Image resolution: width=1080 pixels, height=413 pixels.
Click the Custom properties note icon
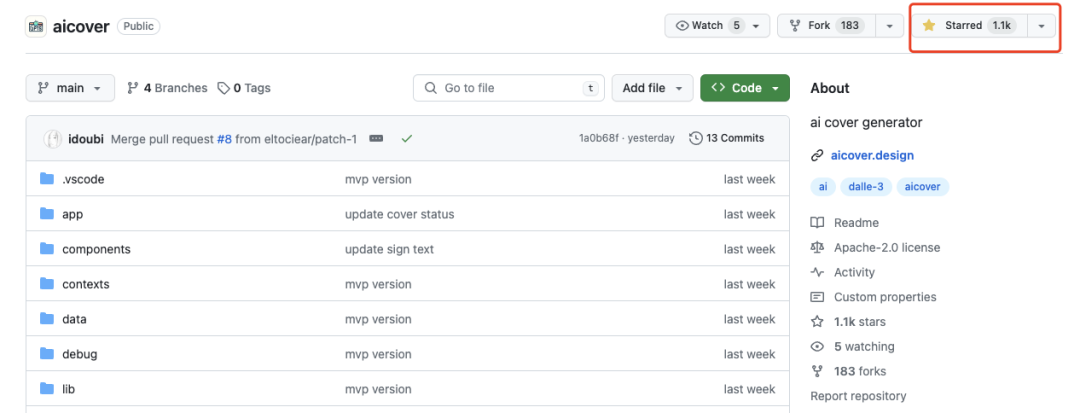[x=817, y=297]
